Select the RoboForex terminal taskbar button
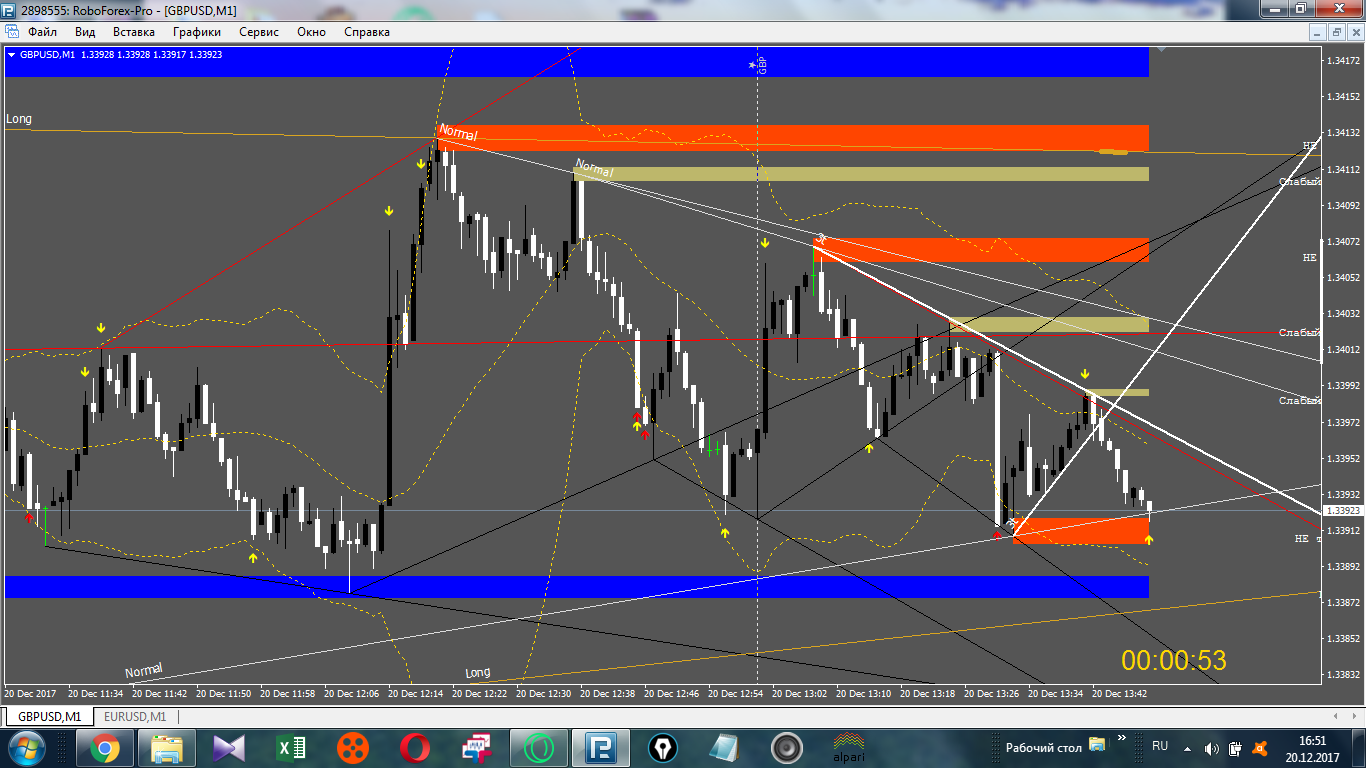Image resolution: width=1366 pixels, height=768 pixels. click(601, 748)
